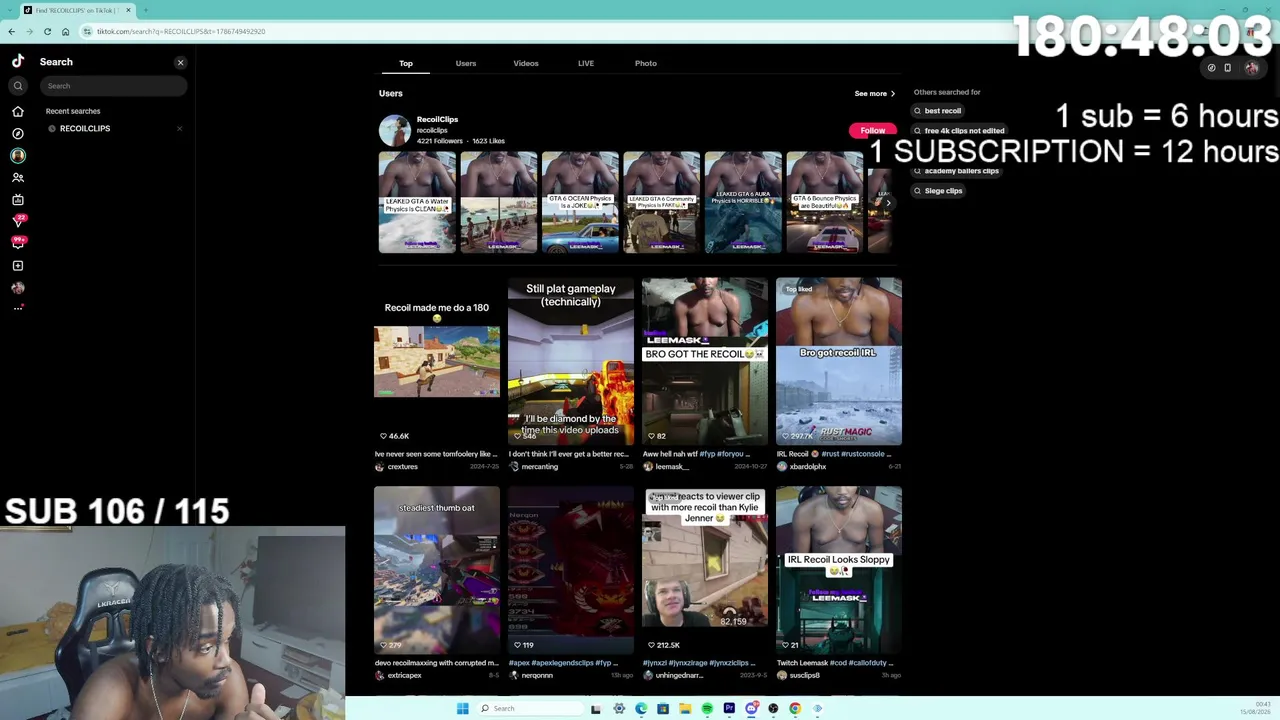
Task: Open the Explore compass icon
Action: 18,133
